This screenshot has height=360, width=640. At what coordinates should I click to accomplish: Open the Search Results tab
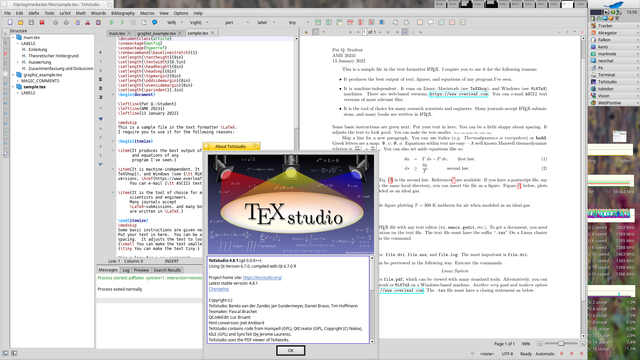(x=167, y=270)
